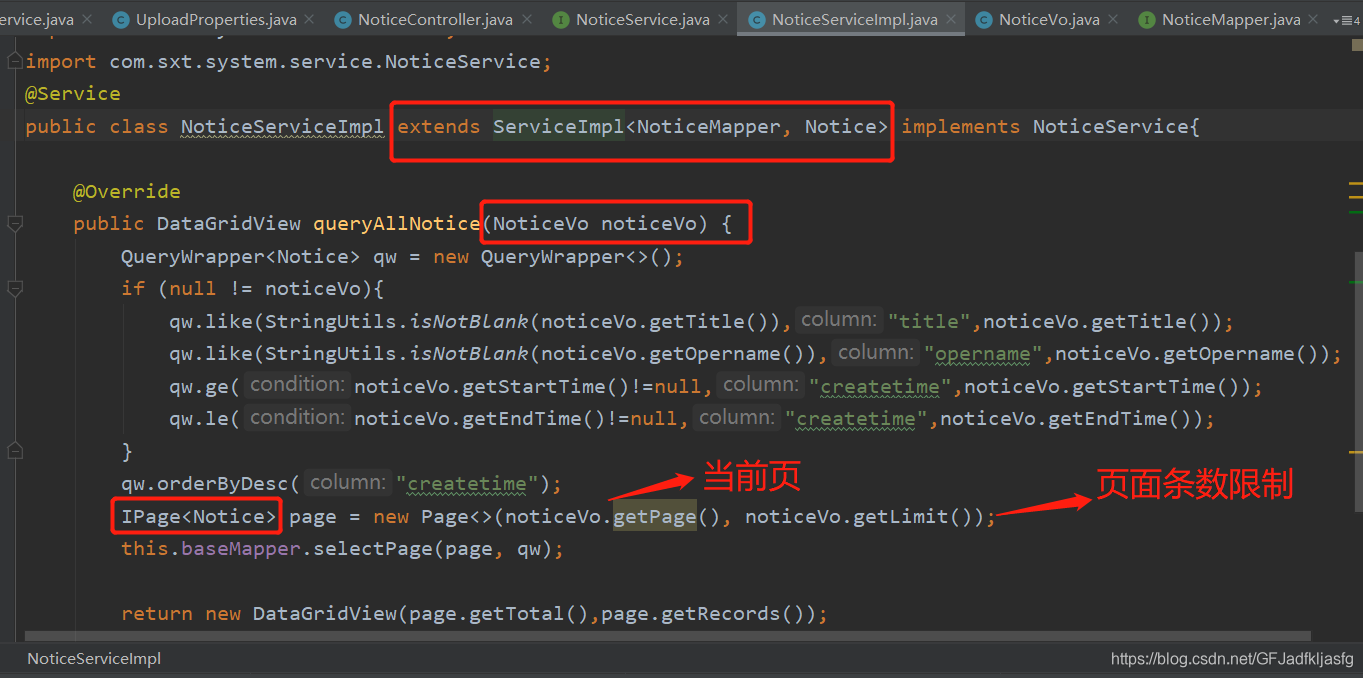
Task: Click the queryAllNotice method name
Action: point(396,224)
